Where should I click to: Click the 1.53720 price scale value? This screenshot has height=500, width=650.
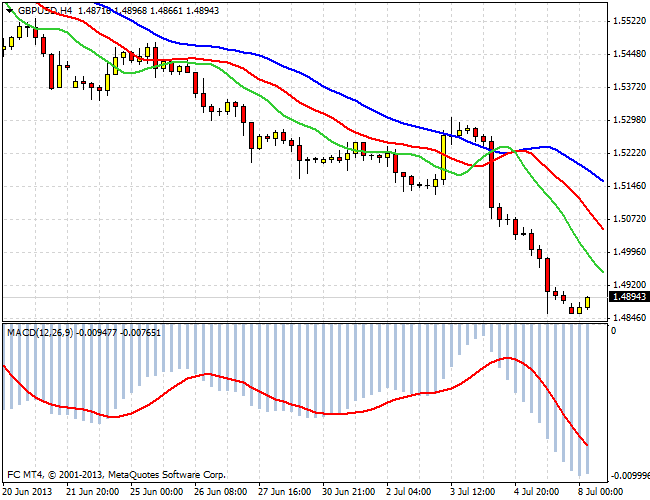pyautogui.click(x=629, y=87)
